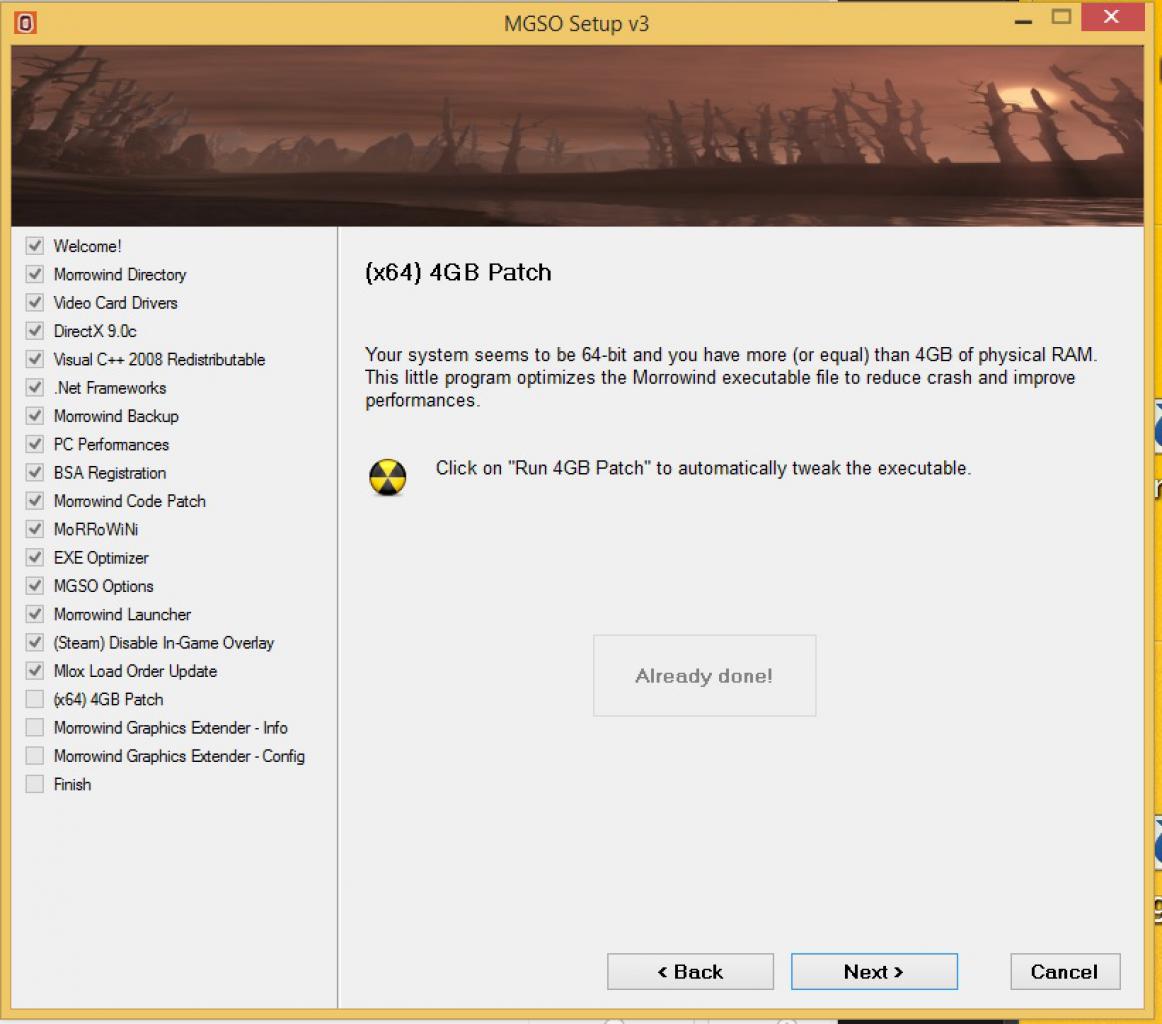Select the 'Finish' step label
The image size is (1162, 1024).
coord(72,784)
